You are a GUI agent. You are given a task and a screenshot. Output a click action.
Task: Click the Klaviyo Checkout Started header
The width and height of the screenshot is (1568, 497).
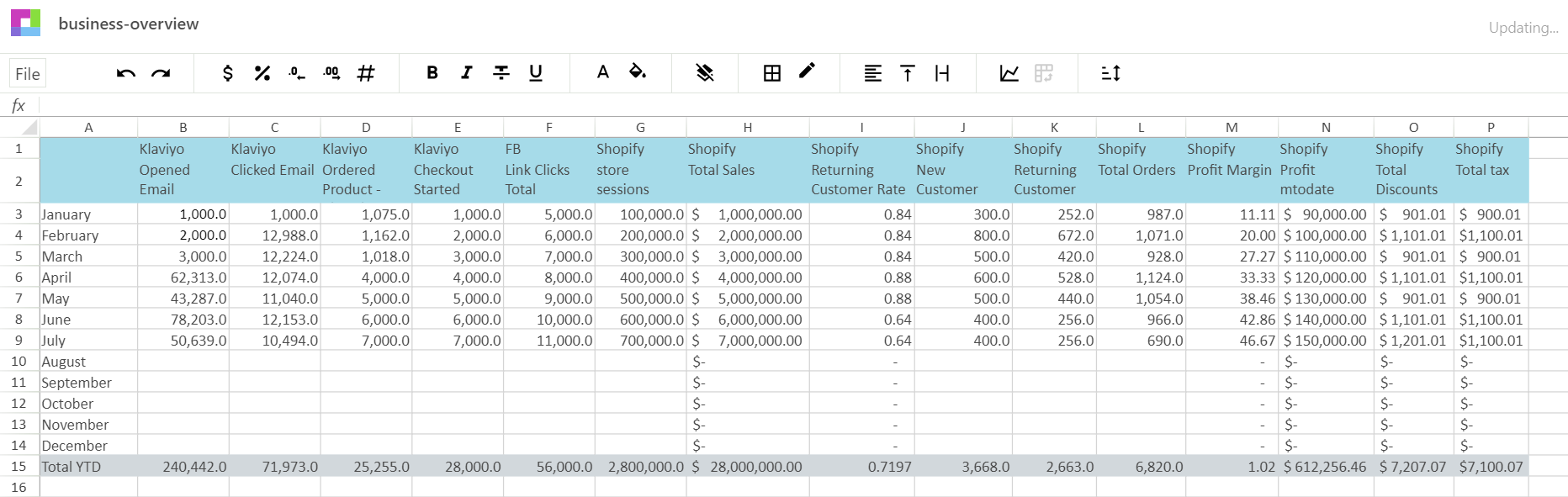[x=458, y=169]
